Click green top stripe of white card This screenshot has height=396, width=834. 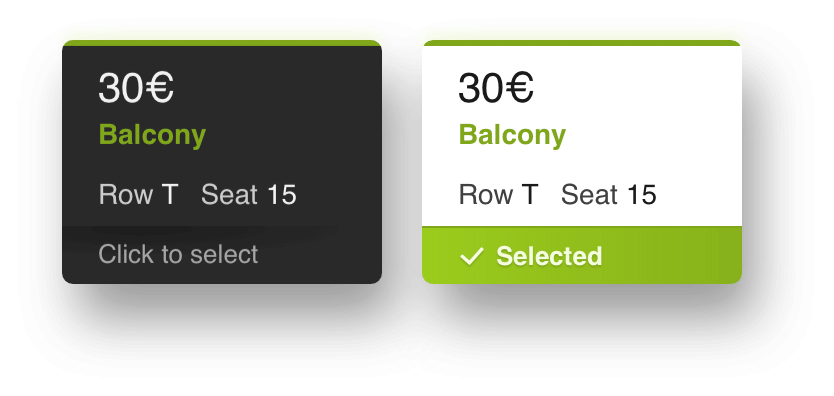click(x=582, y=43)
